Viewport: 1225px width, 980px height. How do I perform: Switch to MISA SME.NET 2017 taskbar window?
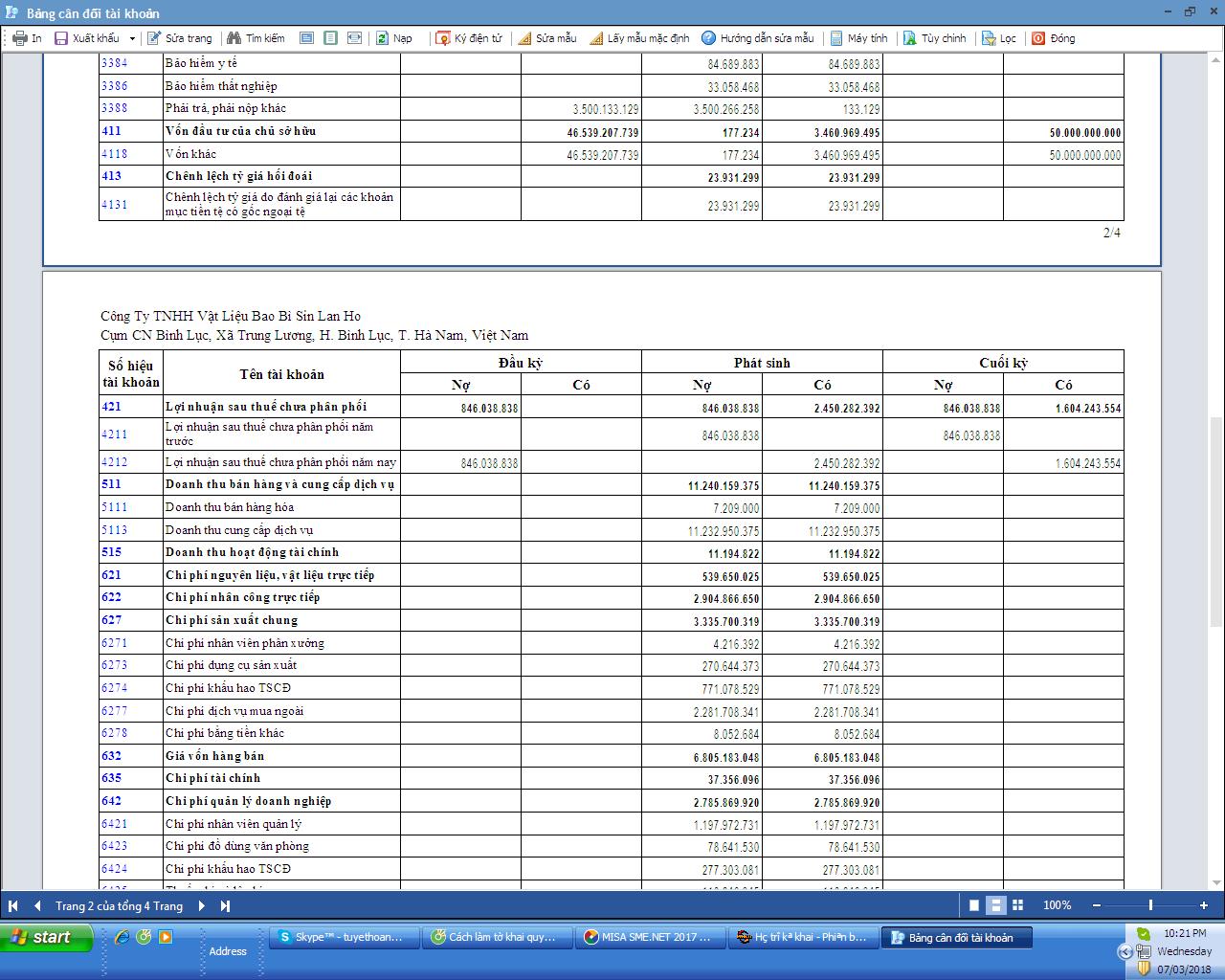point(652,938)
